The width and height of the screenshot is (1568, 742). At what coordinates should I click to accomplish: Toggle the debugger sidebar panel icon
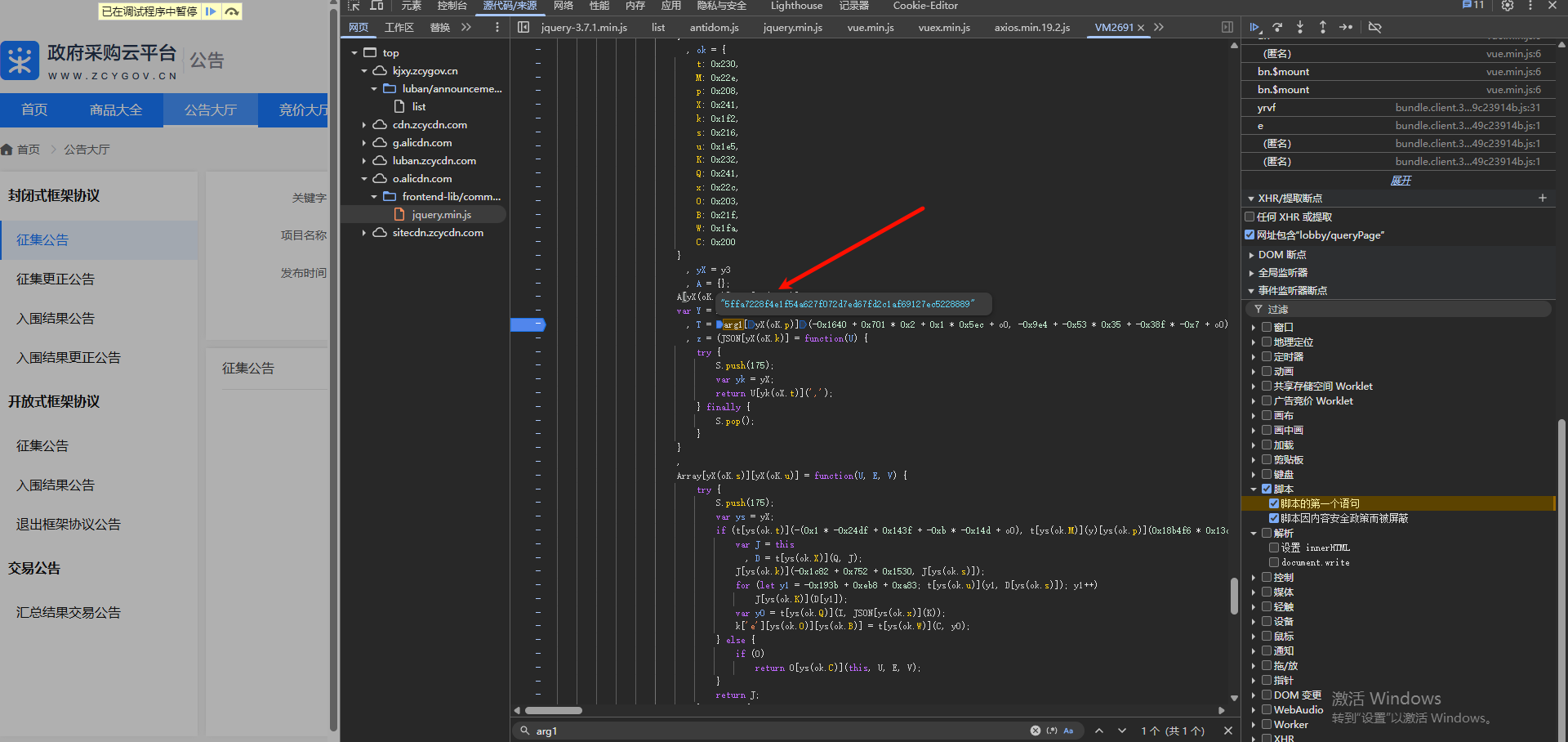pyautogui.click(x=1227, y=27)
